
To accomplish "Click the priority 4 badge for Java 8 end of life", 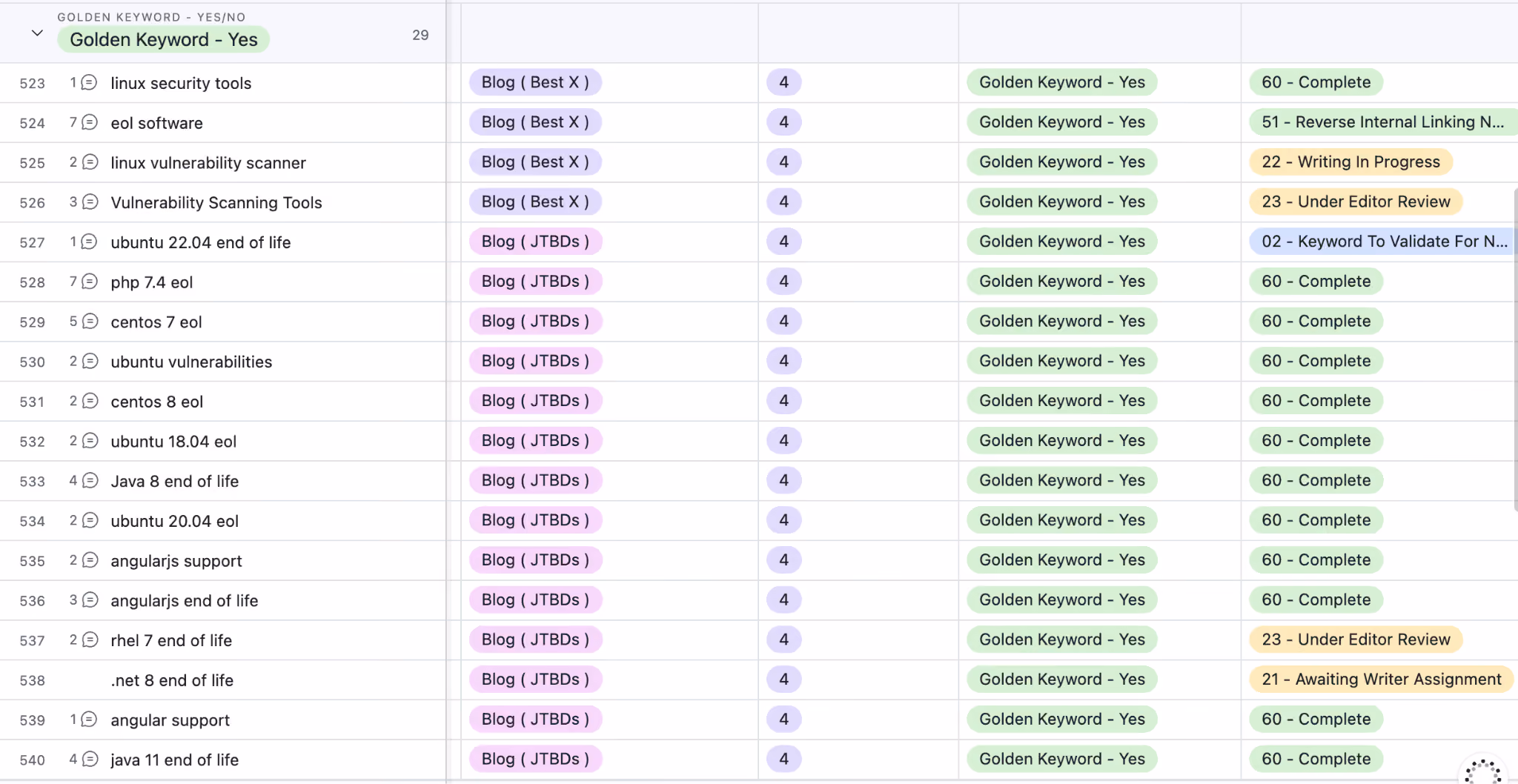I will tap(783, 480).
